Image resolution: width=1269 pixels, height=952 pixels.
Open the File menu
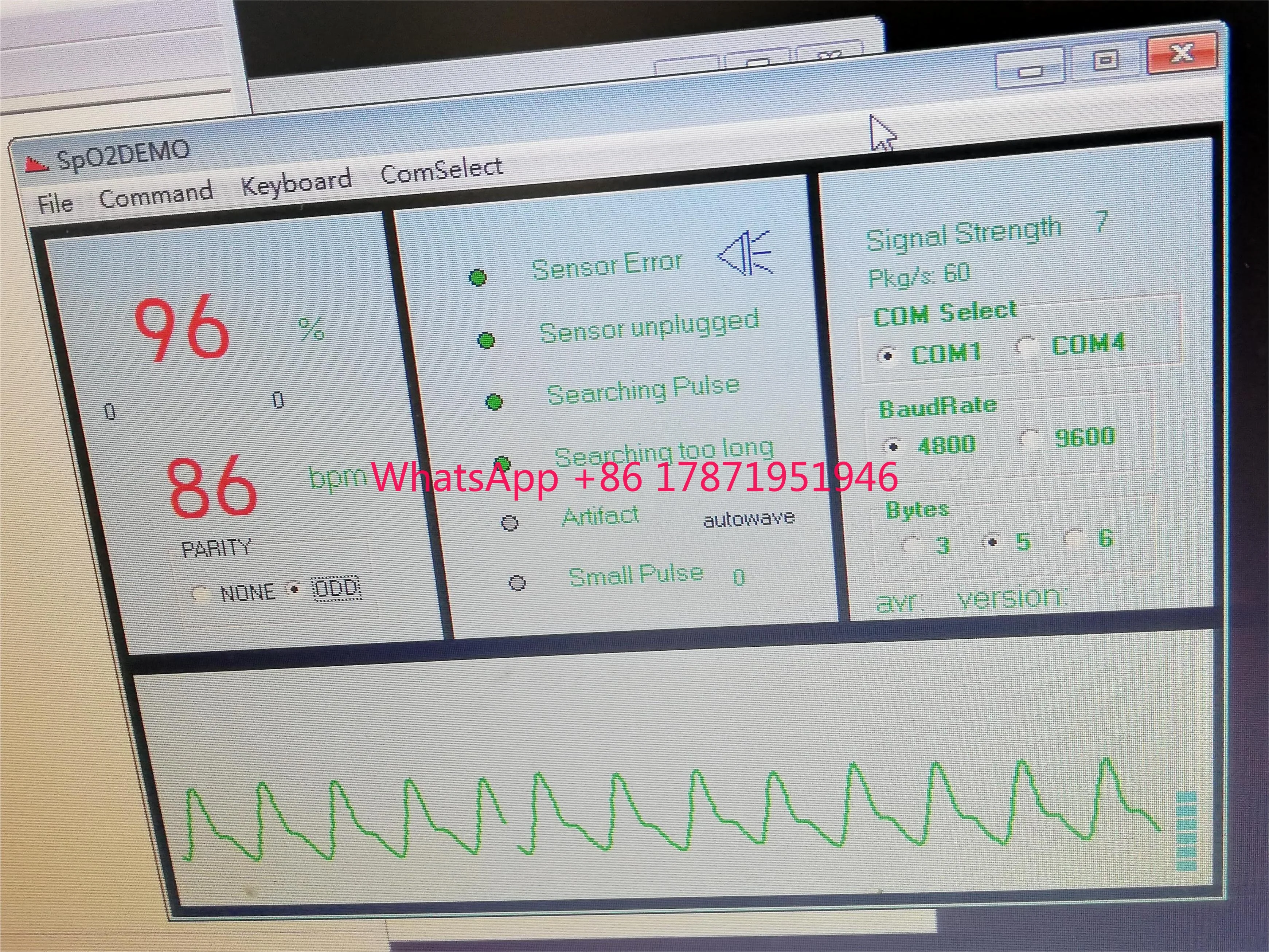[55, 204]
